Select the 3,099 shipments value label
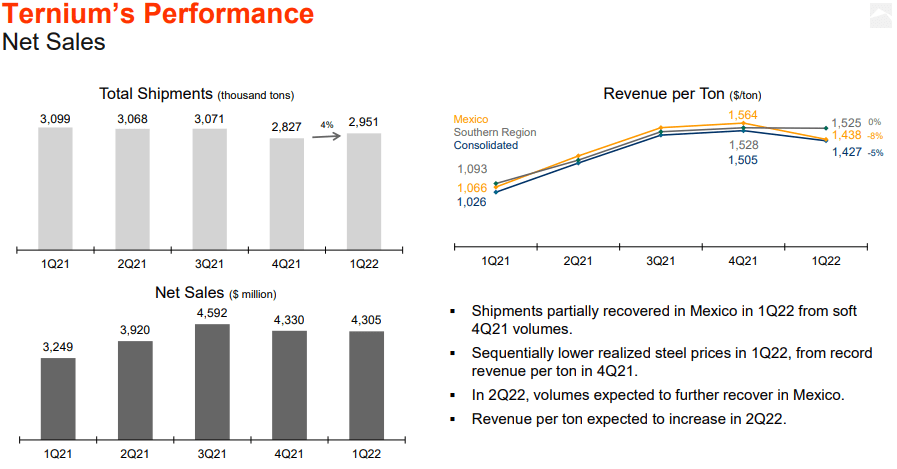The image size is (897, 469). coord(55,119)
